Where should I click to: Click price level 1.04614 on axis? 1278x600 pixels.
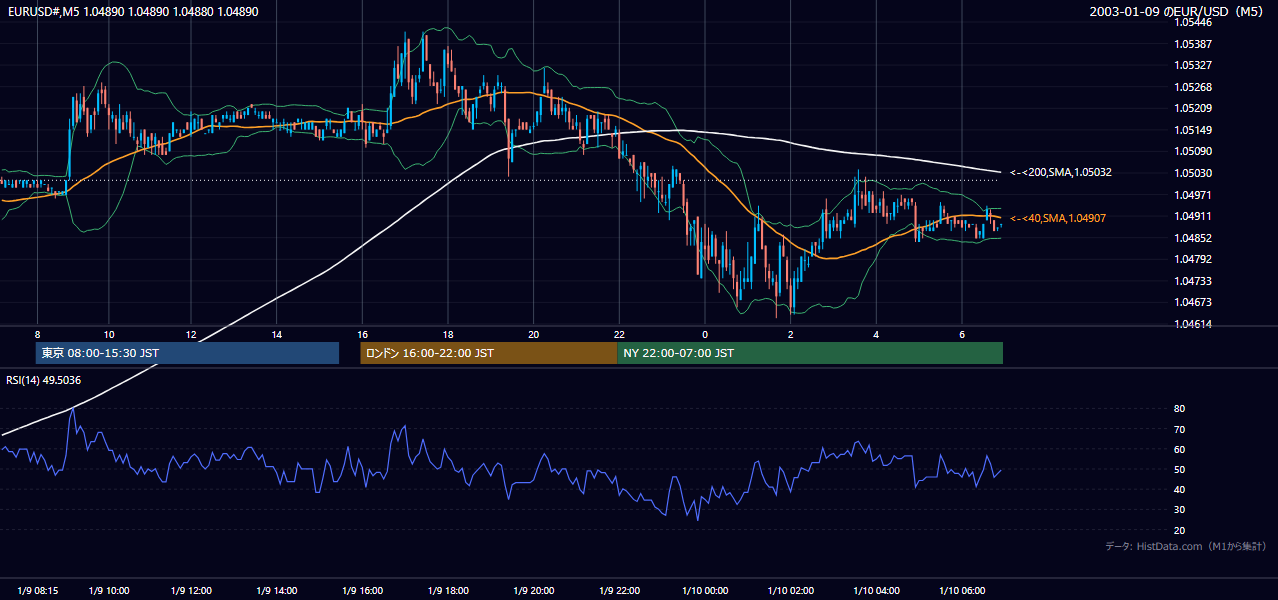point(1192,324)
